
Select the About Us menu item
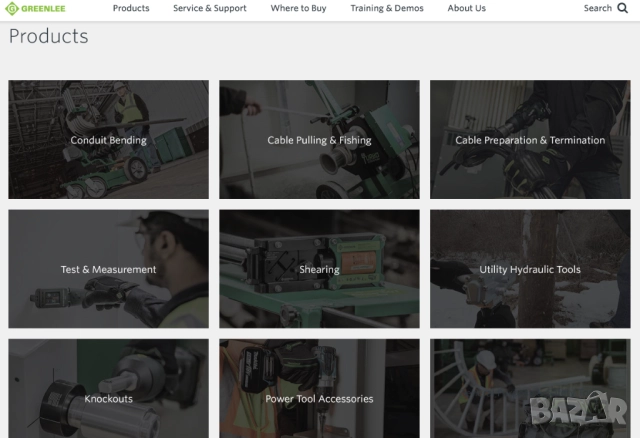pyautogui.click(x=466, y=8)
